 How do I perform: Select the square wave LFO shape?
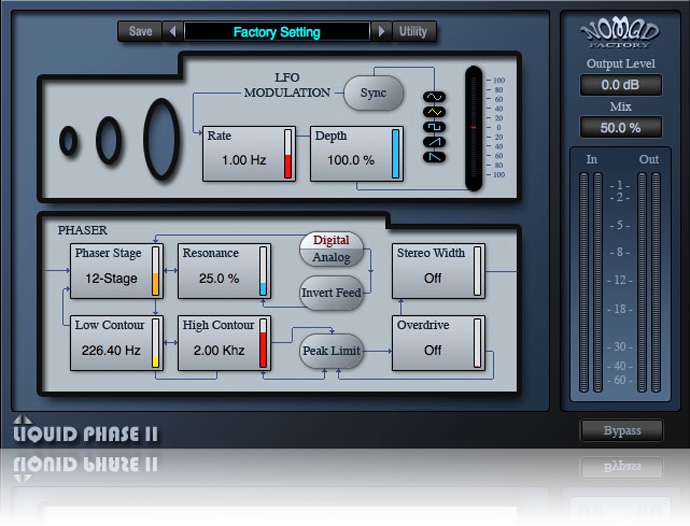[x=435, y=127]
